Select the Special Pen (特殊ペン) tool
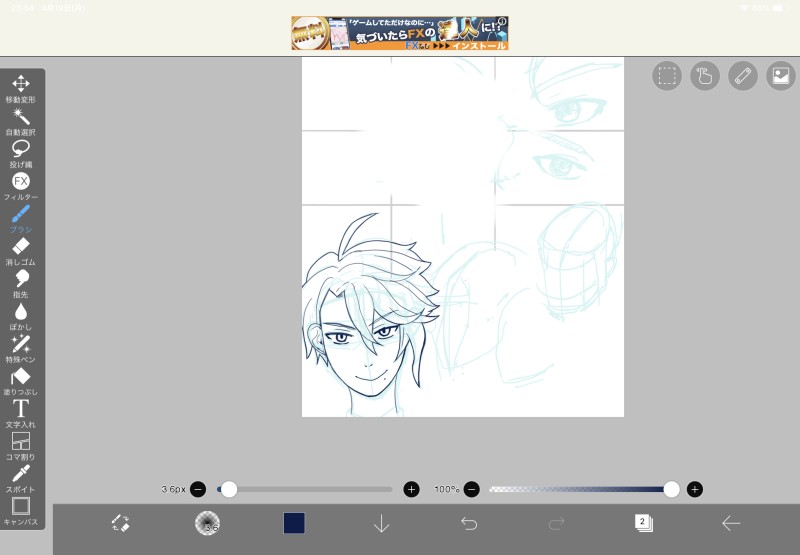Image resolution: width=800 pixels, height=555 pixels. click(x=21, y=349)
